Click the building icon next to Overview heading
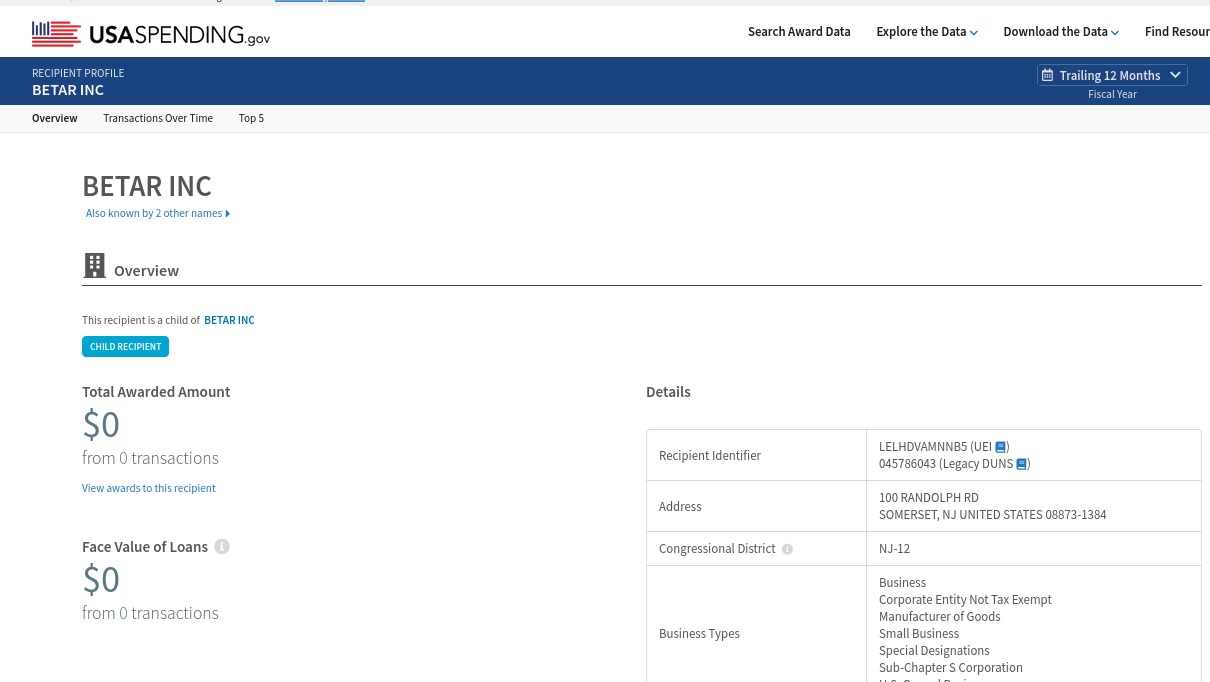1210x682 pixels. (x=95, y=266)
